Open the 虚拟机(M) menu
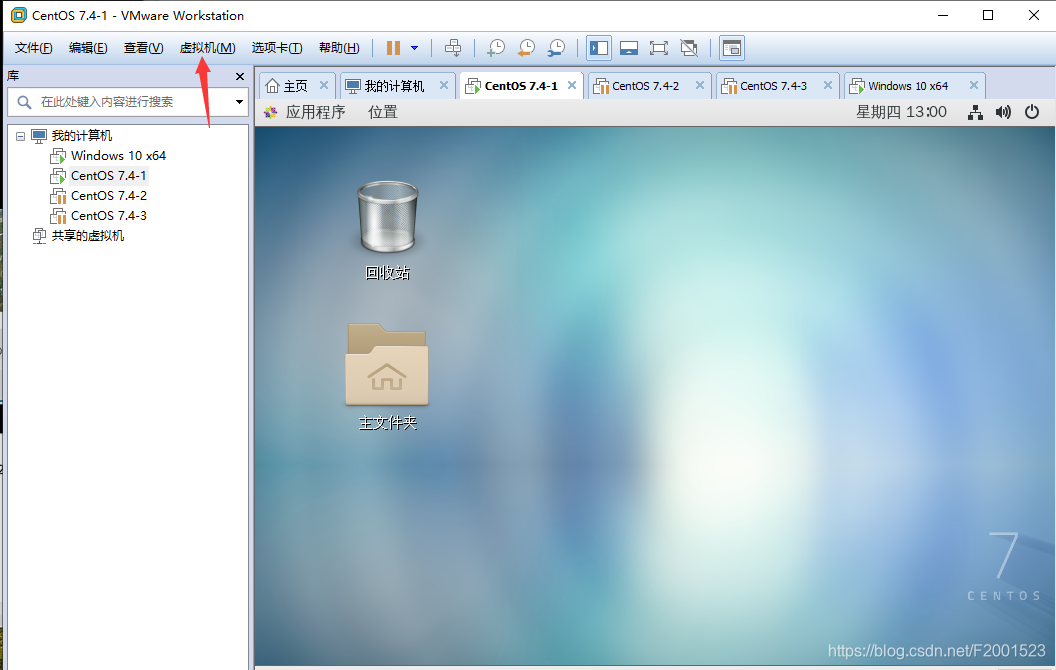1056x670 pixels. [207, 48]
